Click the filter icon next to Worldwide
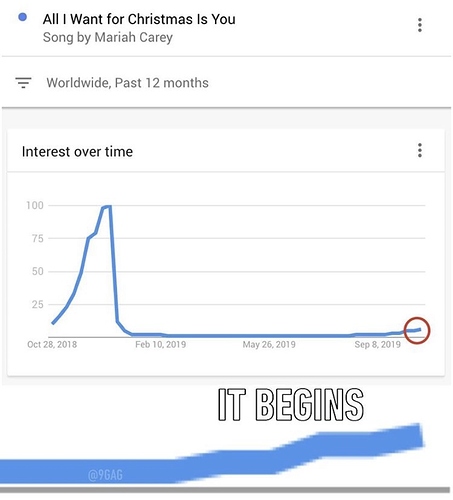This screenshot has height=500, width=453. coord(23,82)
